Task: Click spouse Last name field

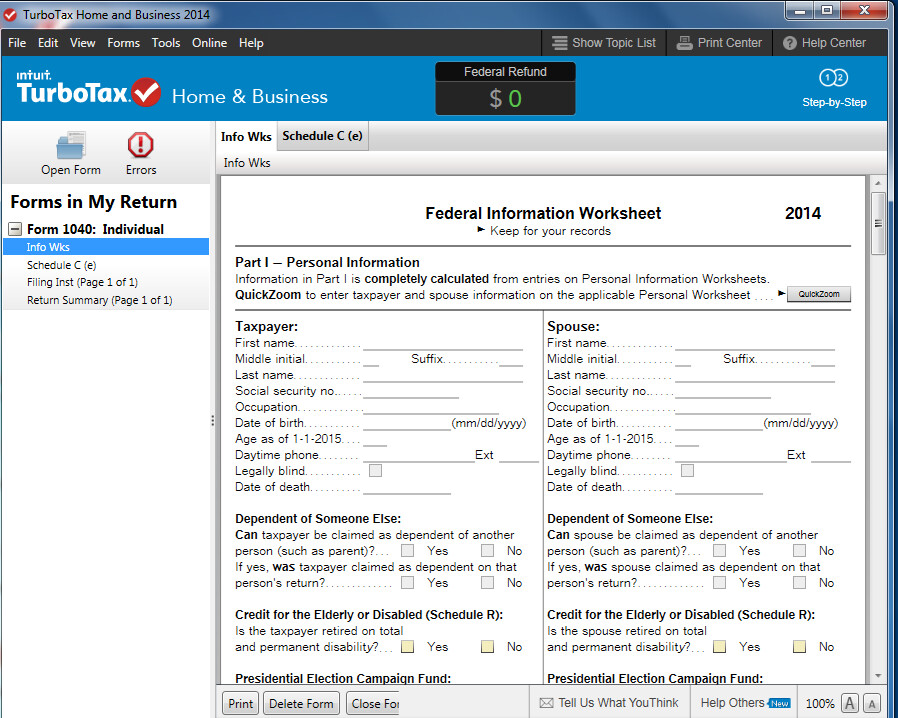Action: point(755,375)
